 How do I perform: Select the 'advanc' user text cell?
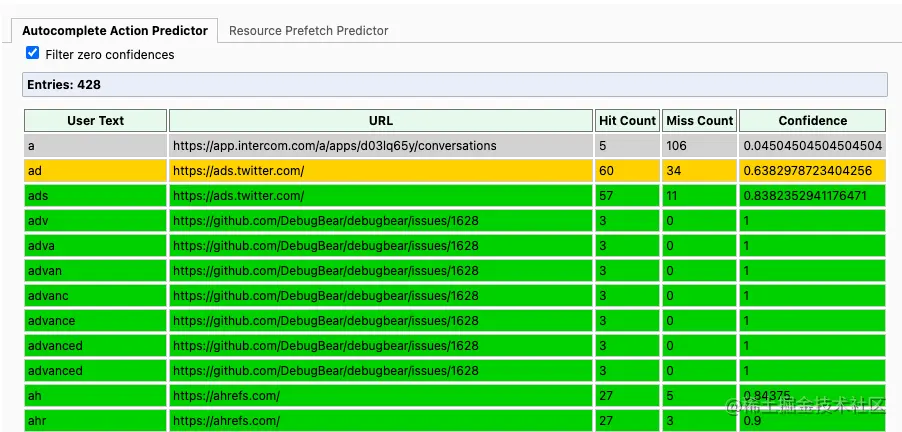[95, 296]
